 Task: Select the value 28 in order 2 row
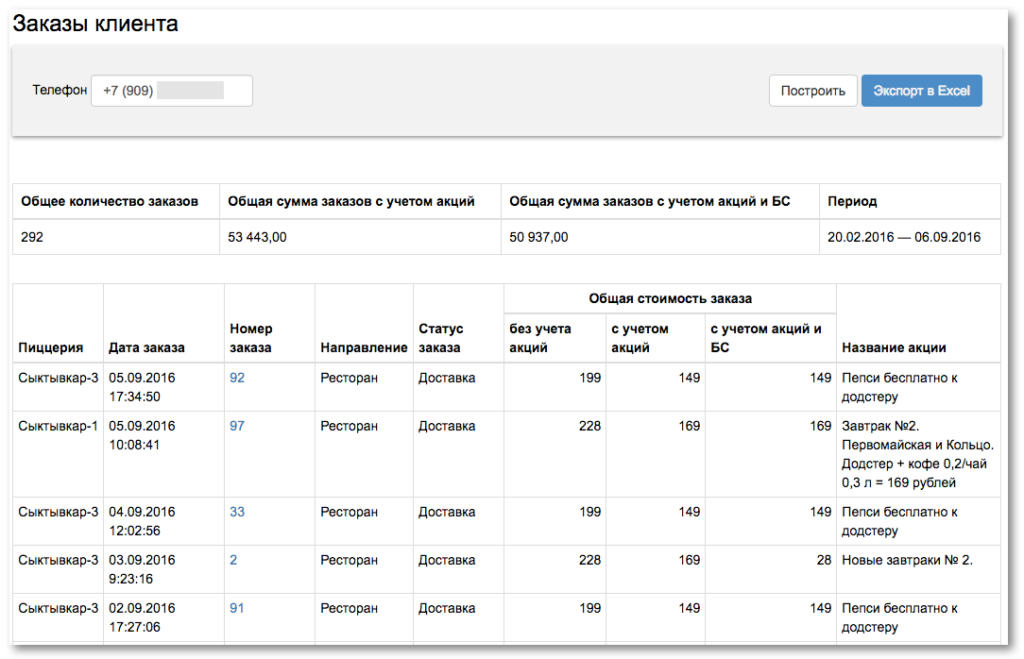824,560
